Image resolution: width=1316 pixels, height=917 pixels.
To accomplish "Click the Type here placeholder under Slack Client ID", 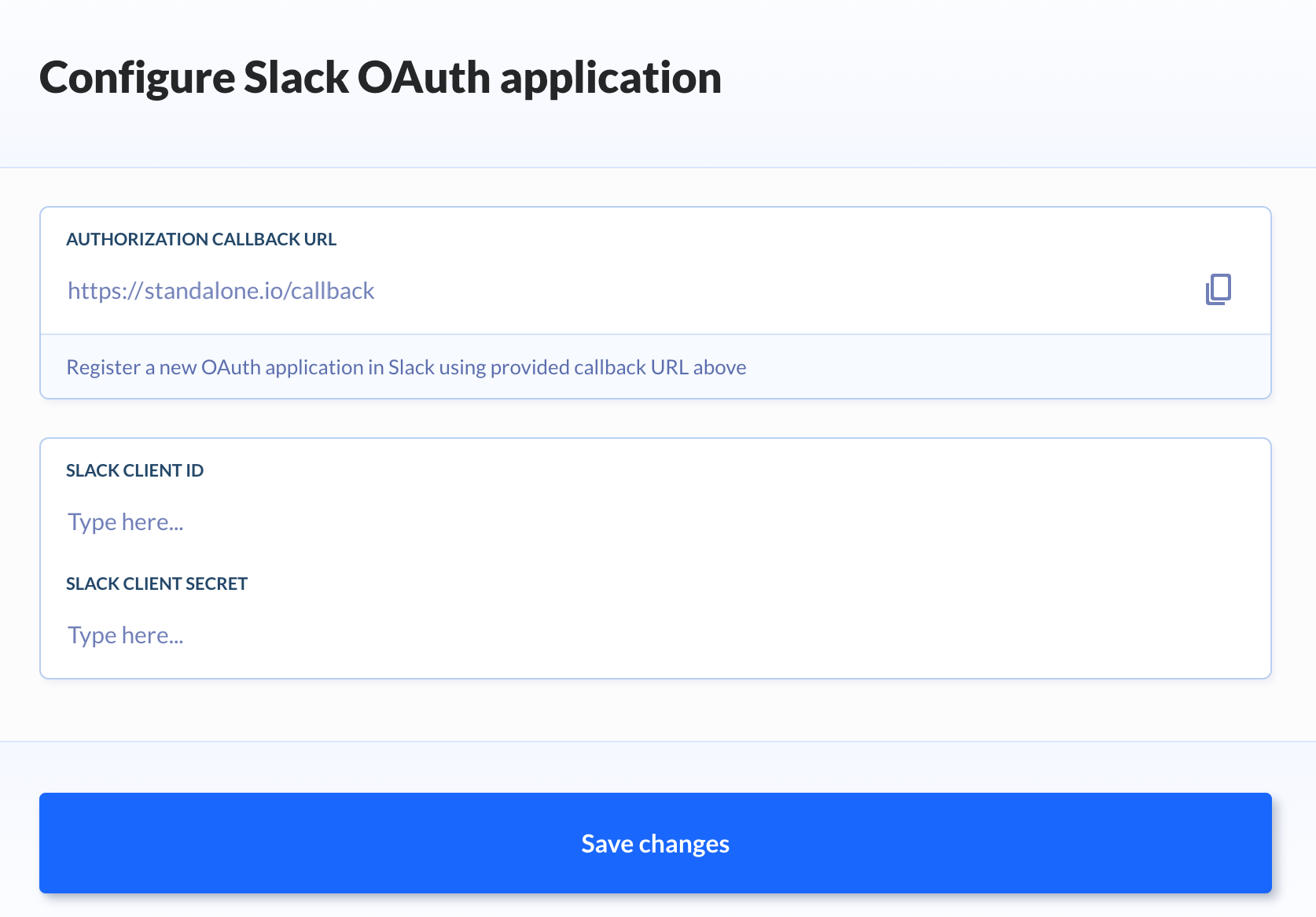I will [125, 521].
